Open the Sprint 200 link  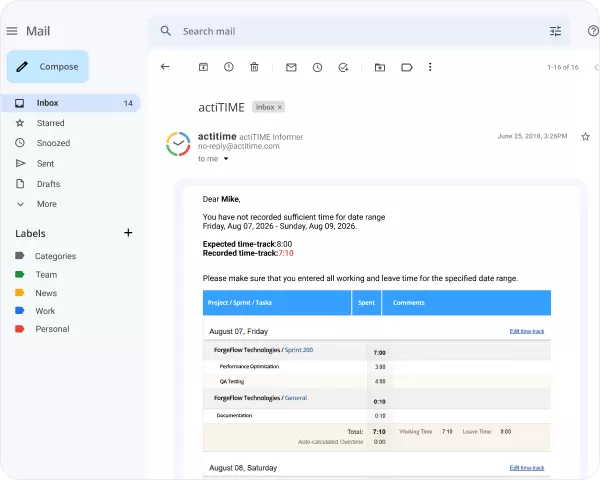[x=299, y=350]
